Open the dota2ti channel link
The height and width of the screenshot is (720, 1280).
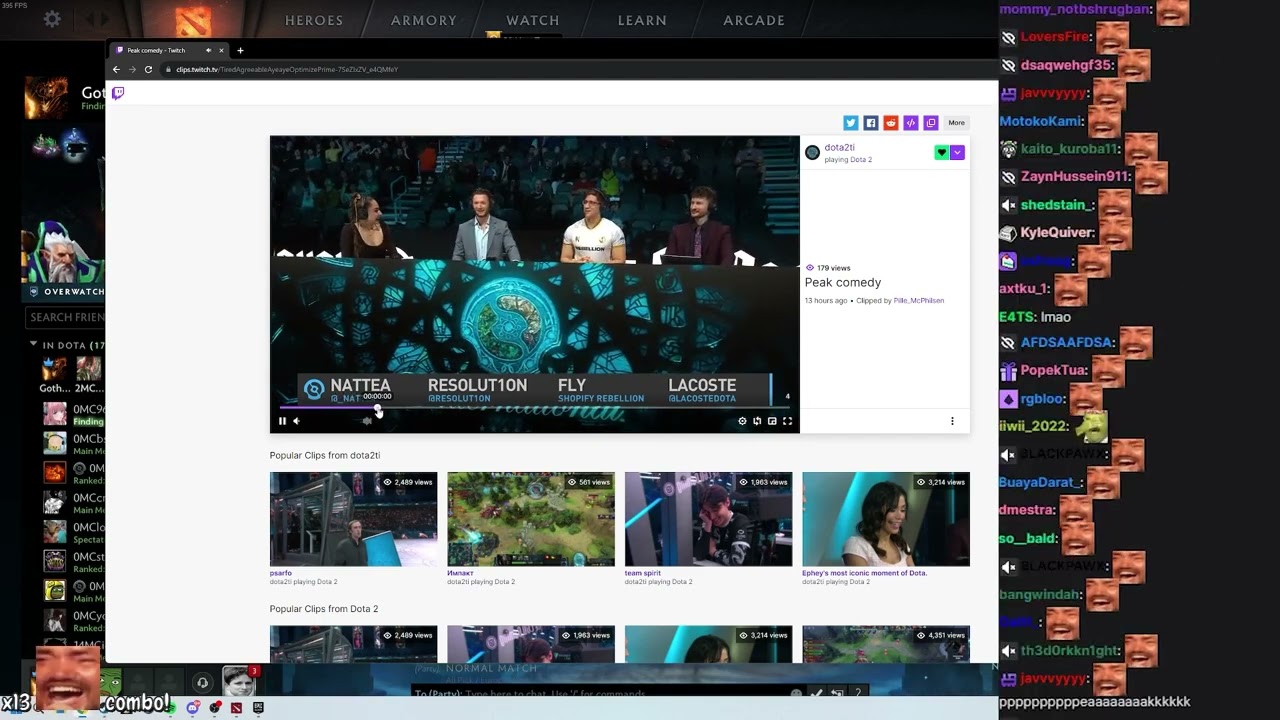pos(839,148)
